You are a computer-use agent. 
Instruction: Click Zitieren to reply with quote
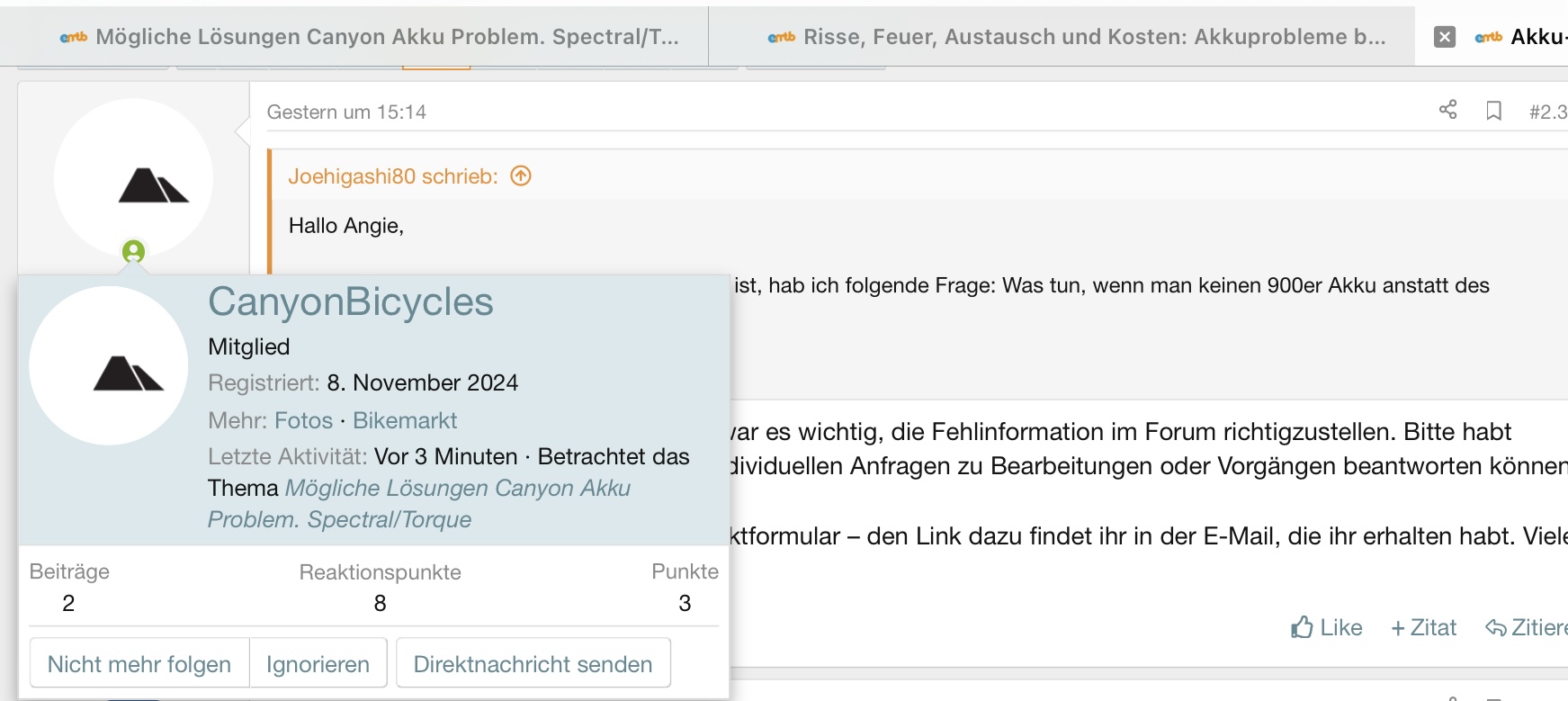1526,627
